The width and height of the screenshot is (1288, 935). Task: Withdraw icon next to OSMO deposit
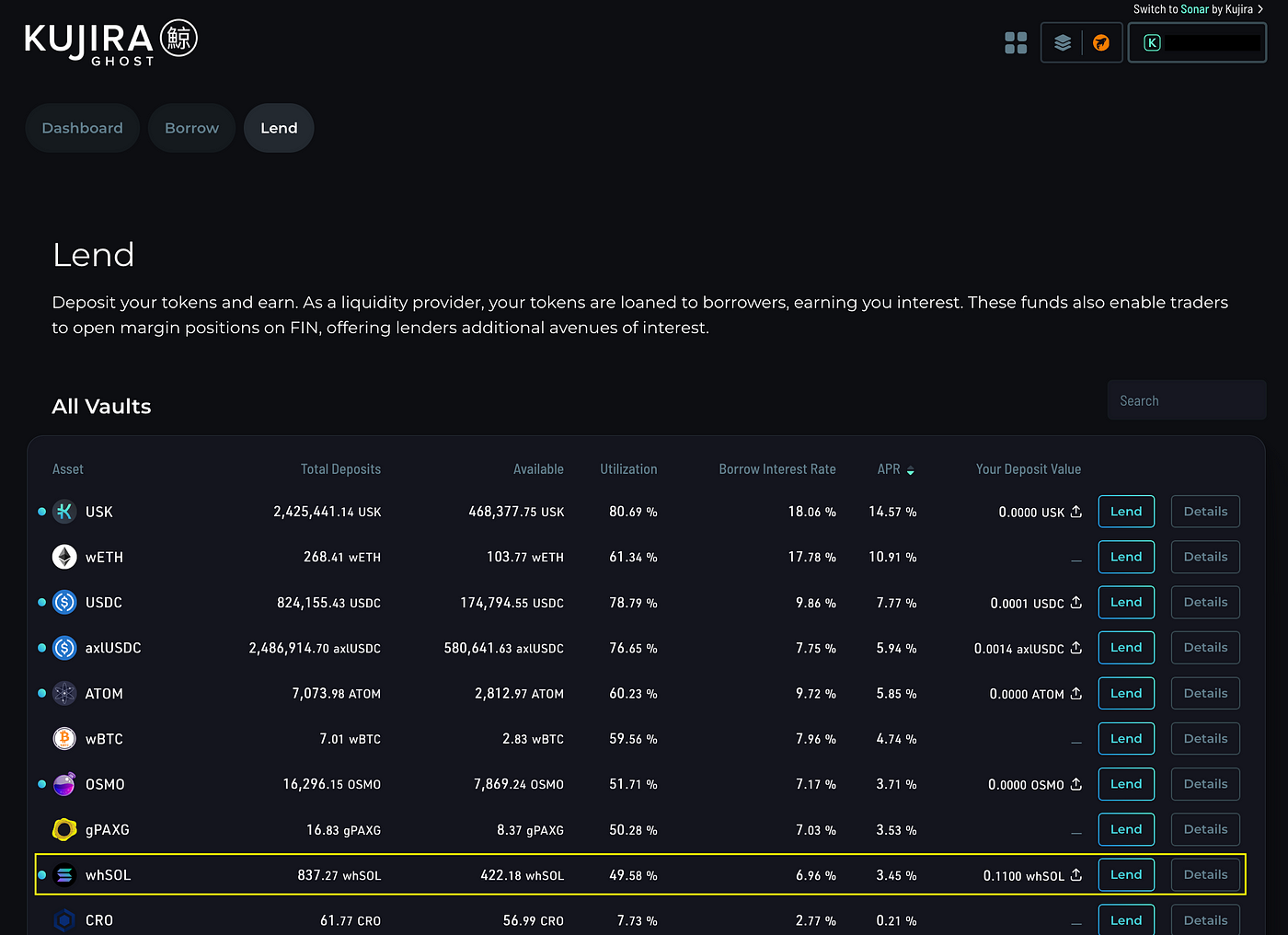tap(1076, 784)
